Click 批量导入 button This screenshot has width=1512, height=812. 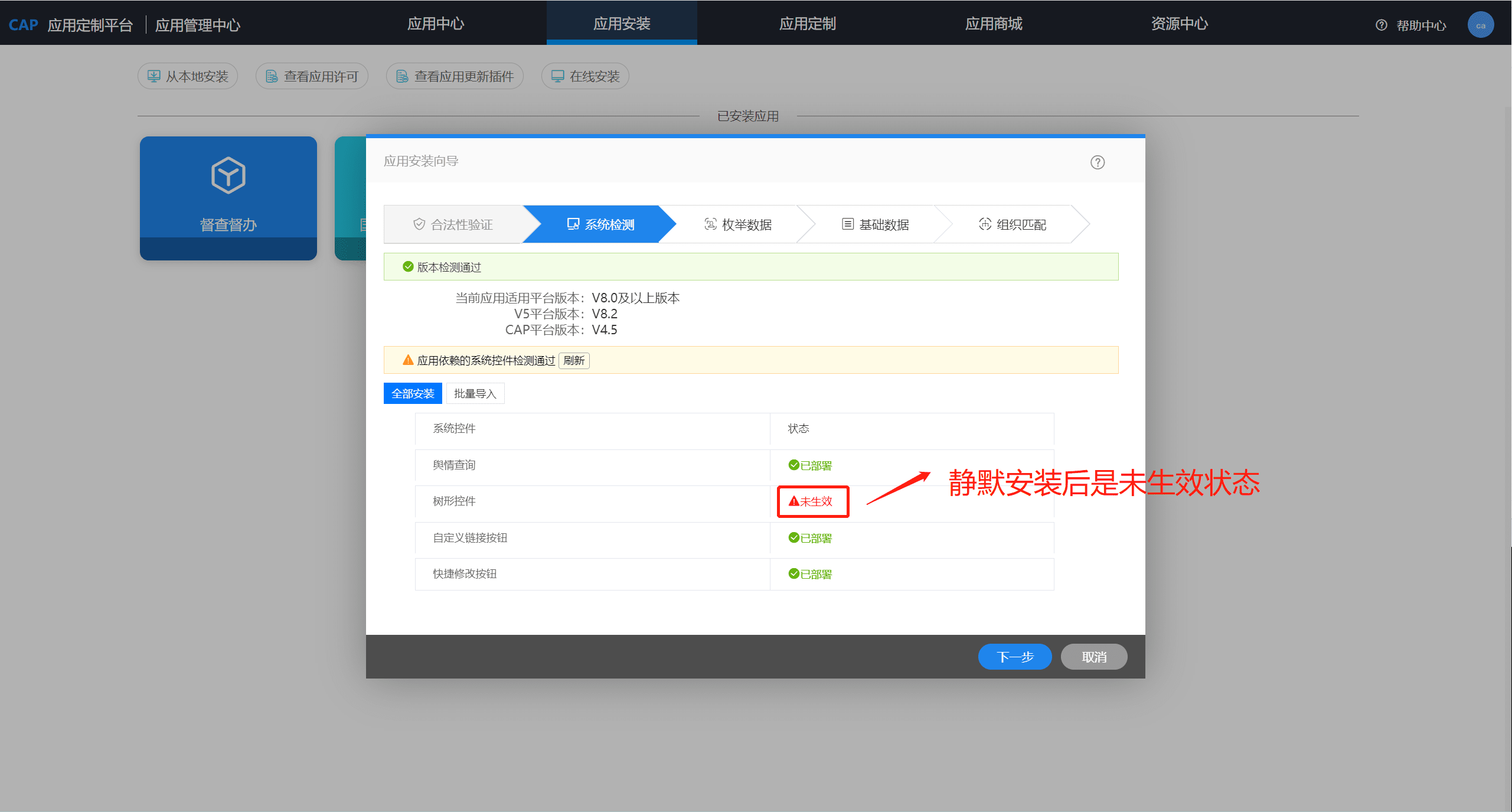(x=475, y=393)
